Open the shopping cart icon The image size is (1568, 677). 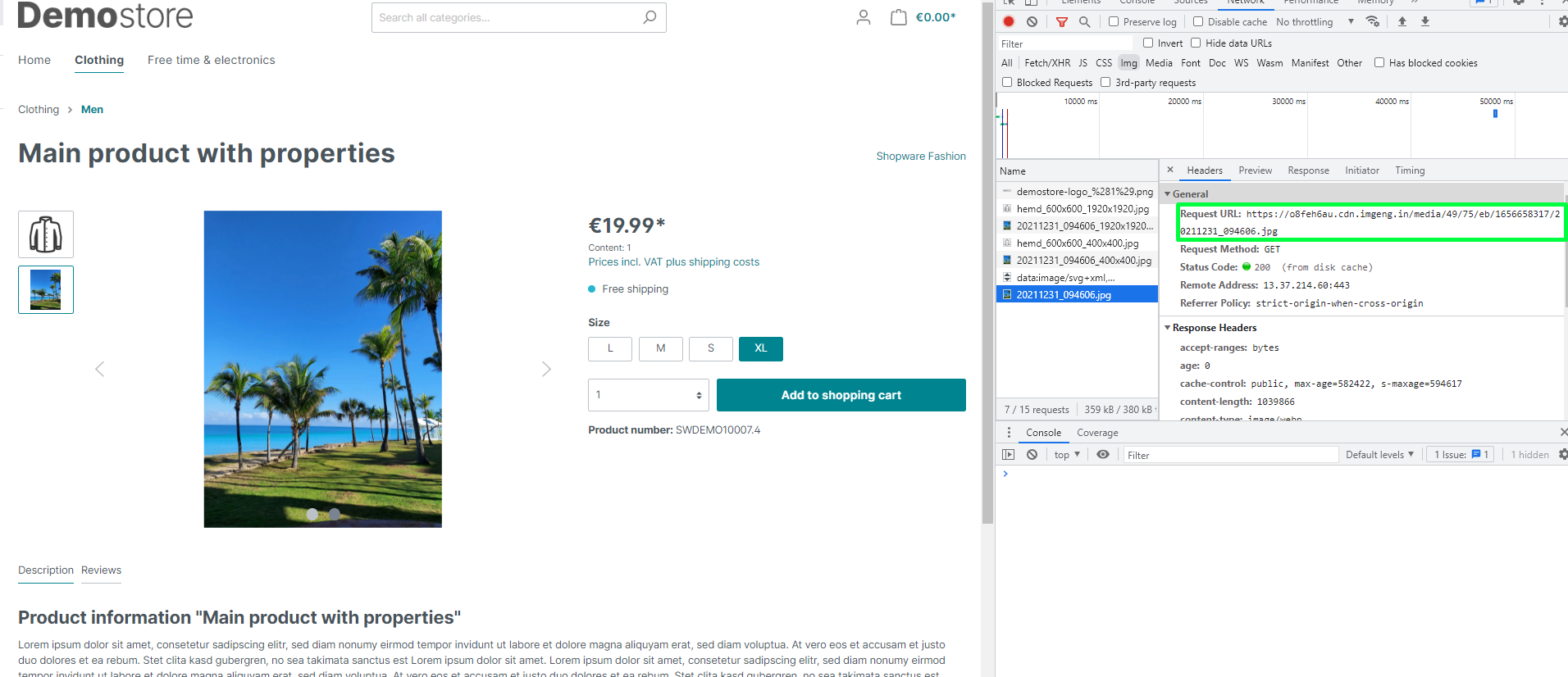899,17
